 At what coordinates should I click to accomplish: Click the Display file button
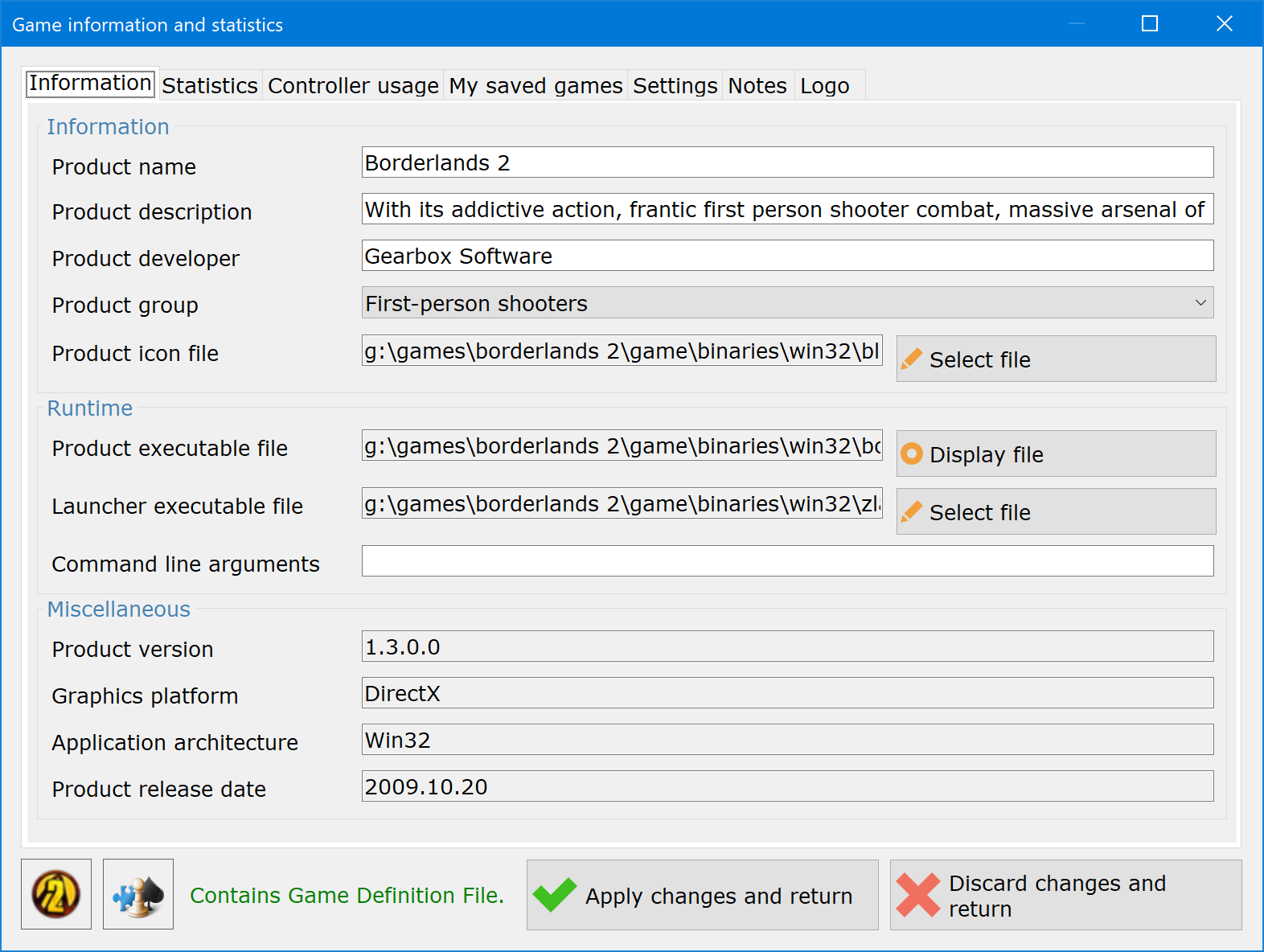1056,453
